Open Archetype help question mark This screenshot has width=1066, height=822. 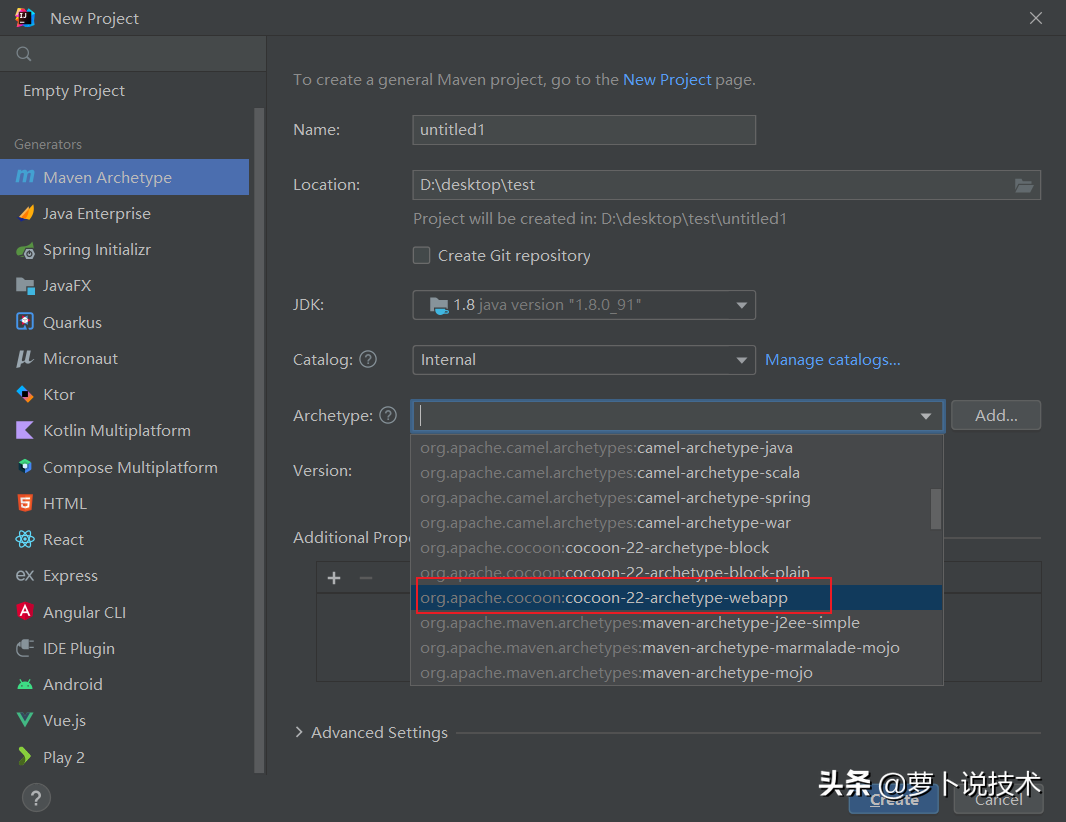(388, 415)
